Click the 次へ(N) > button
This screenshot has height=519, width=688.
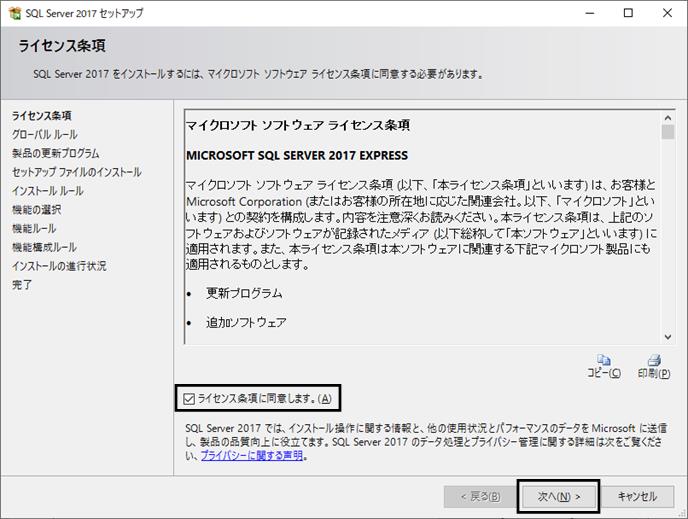pyautogui.click(x=559, y=497)
